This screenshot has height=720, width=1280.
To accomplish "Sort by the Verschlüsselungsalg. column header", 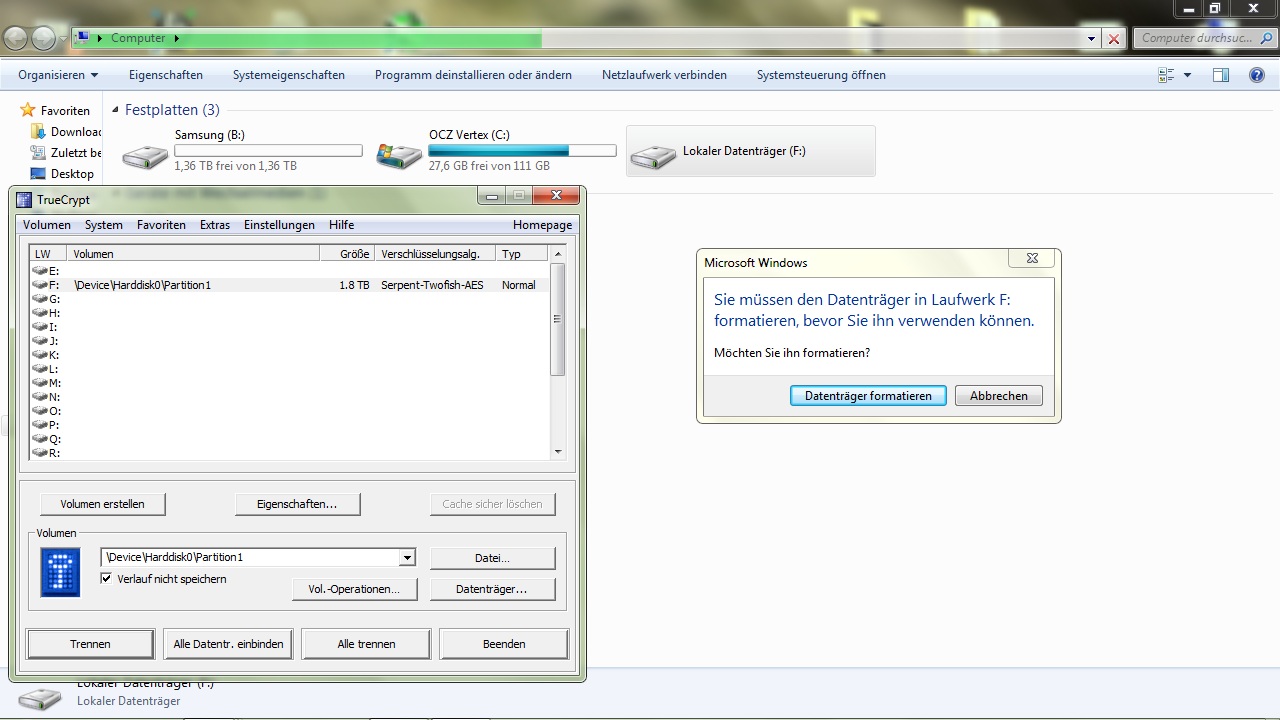I will click(436, 254).
